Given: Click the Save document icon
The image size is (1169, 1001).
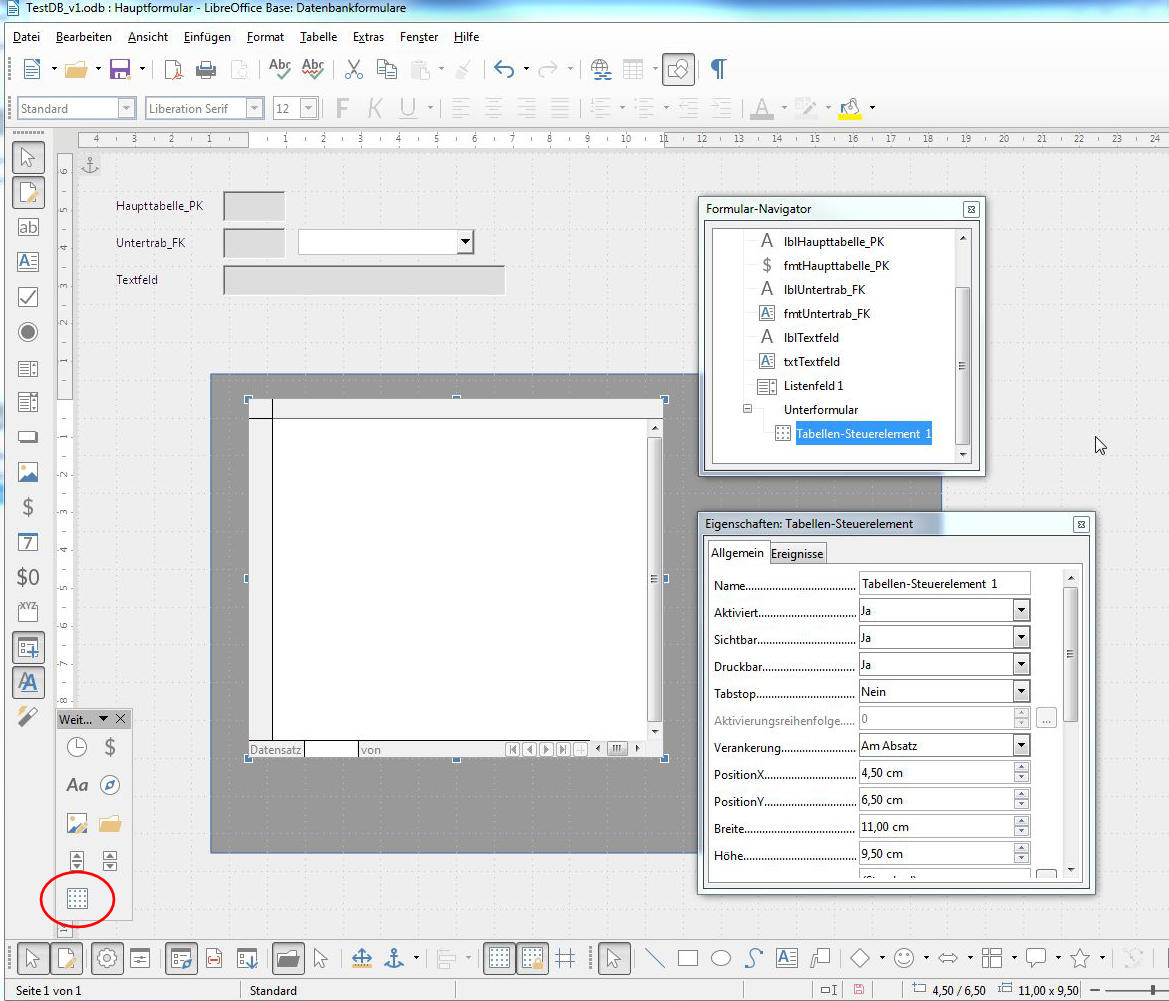Looking at the screenshot, I should pyautogui.click(x=120, y=69).
